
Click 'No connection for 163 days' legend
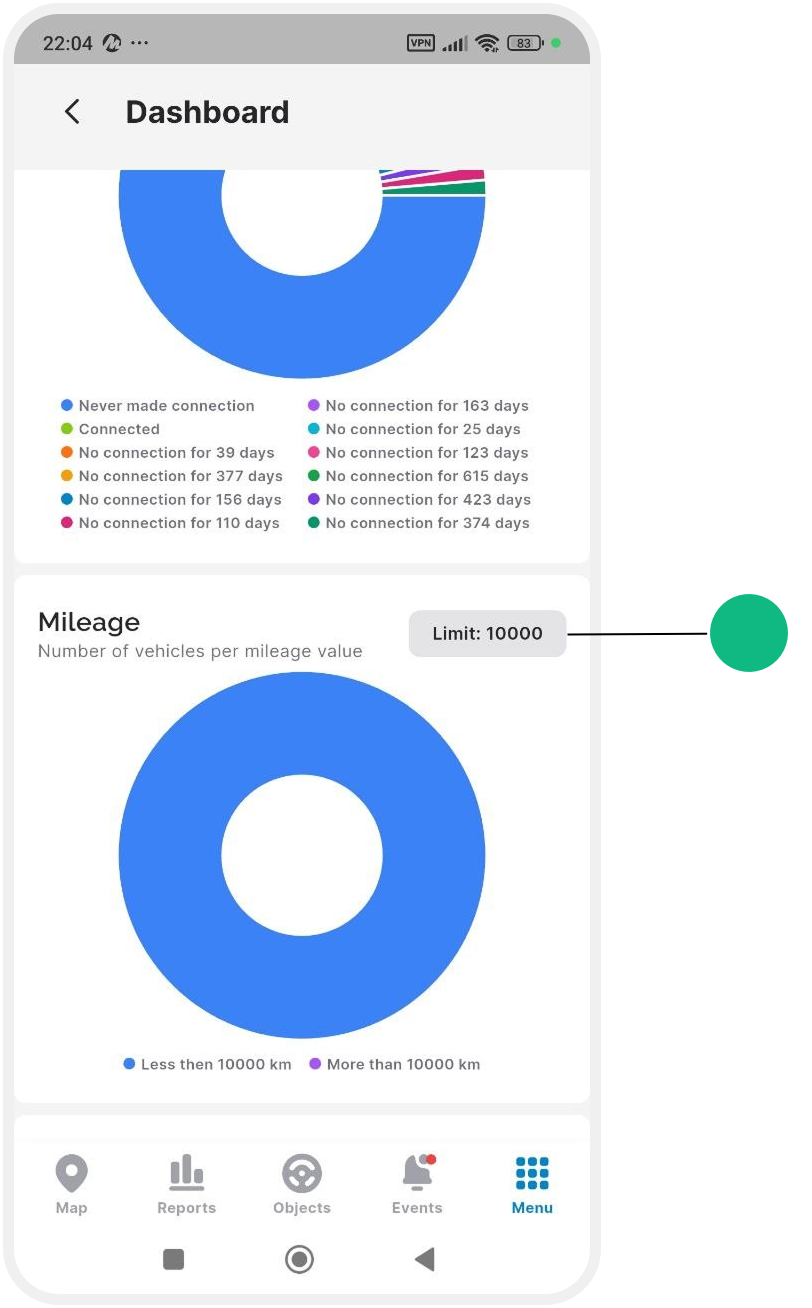click(418, 406)
